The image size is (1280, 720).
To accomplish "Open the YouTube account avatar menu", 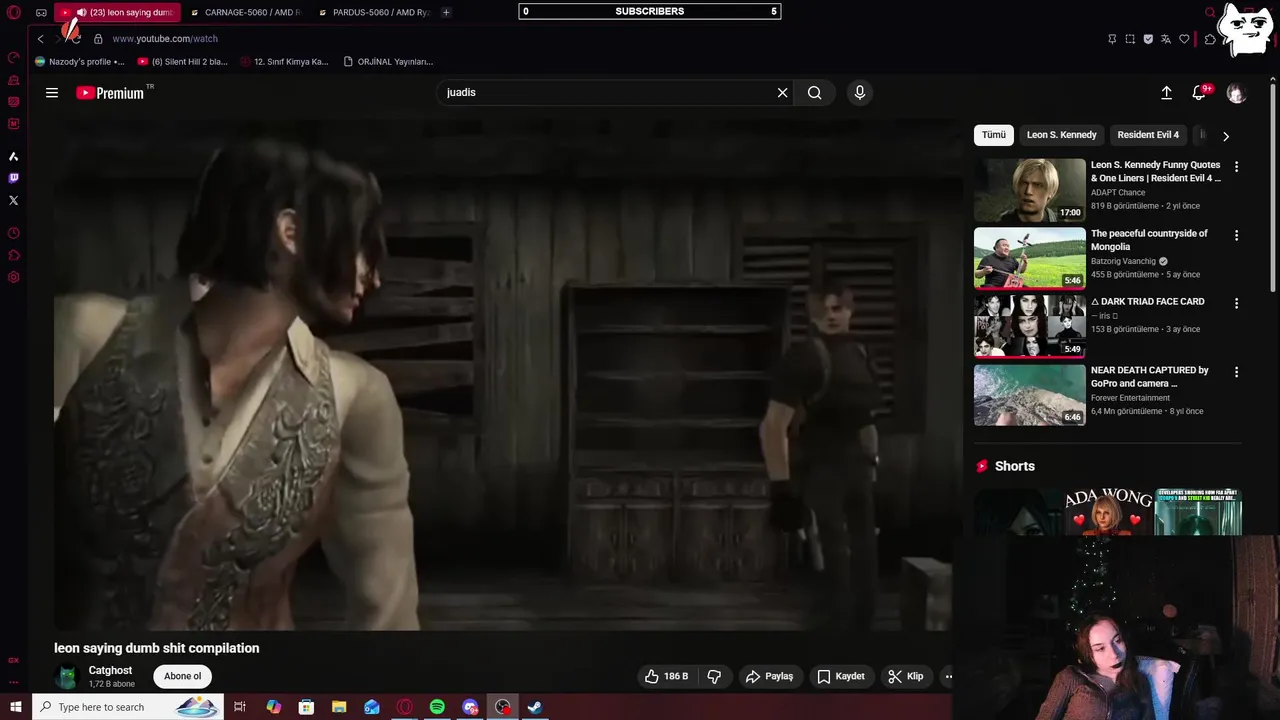I will pos(1236,93).
